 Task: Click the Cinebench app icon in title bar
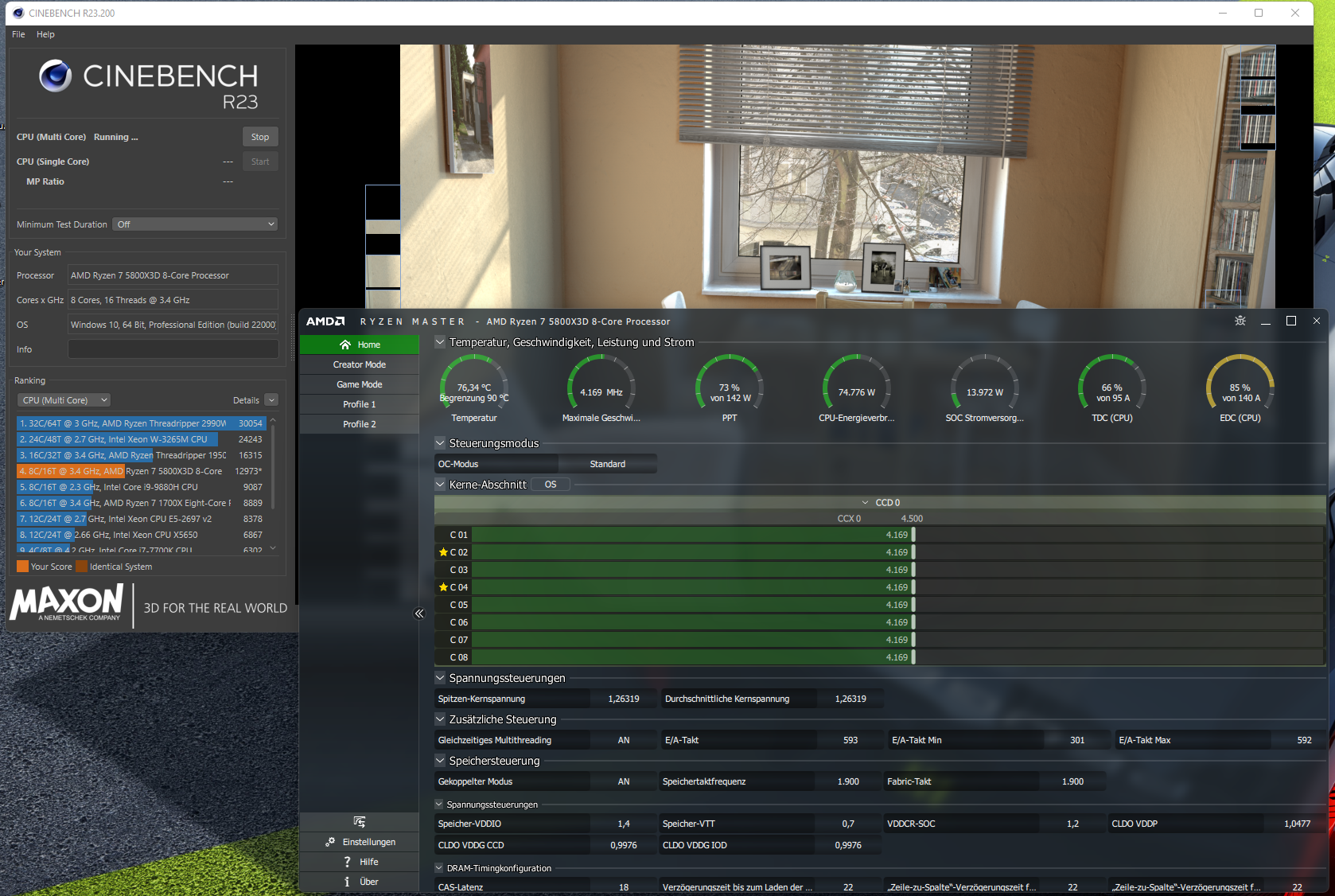point(18,13)
